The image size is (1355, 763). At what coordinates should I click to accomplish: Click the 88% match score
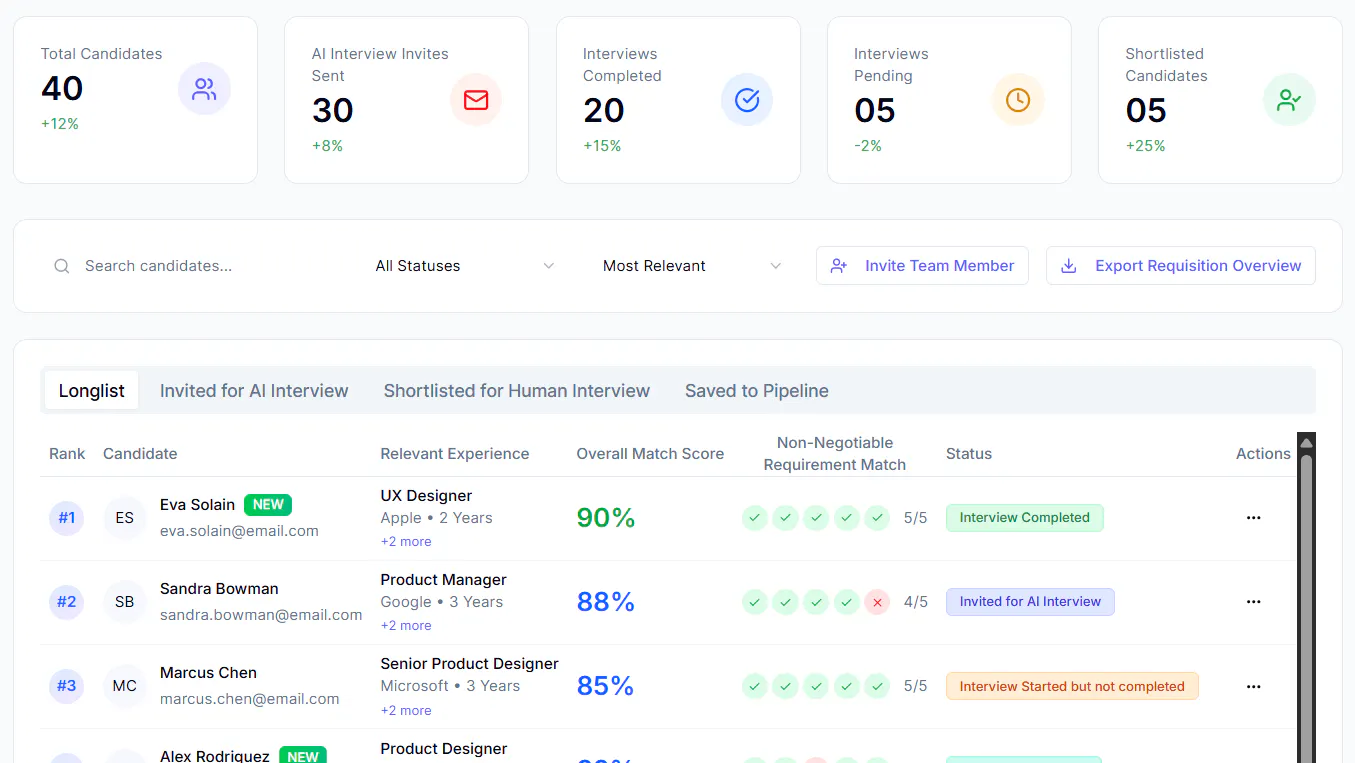[x=606, y=602]
